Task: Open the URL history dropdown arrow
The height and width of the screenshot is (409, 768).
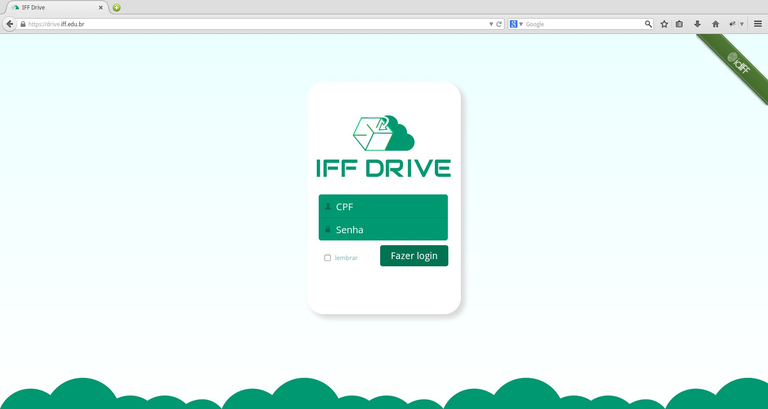Action: tap(491, 24)
